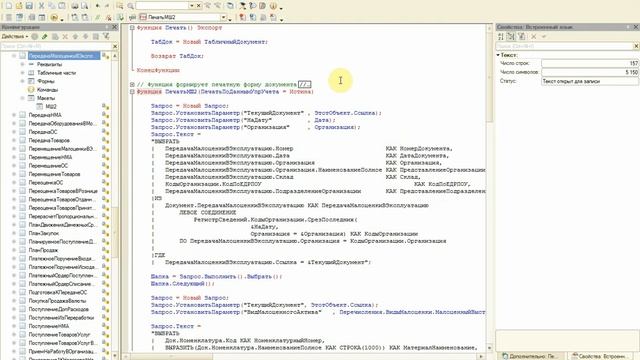The image size is (640, 360).
Task: Collapse function ПечатьМШ2 fold marker
Action: tap(132, 91)
